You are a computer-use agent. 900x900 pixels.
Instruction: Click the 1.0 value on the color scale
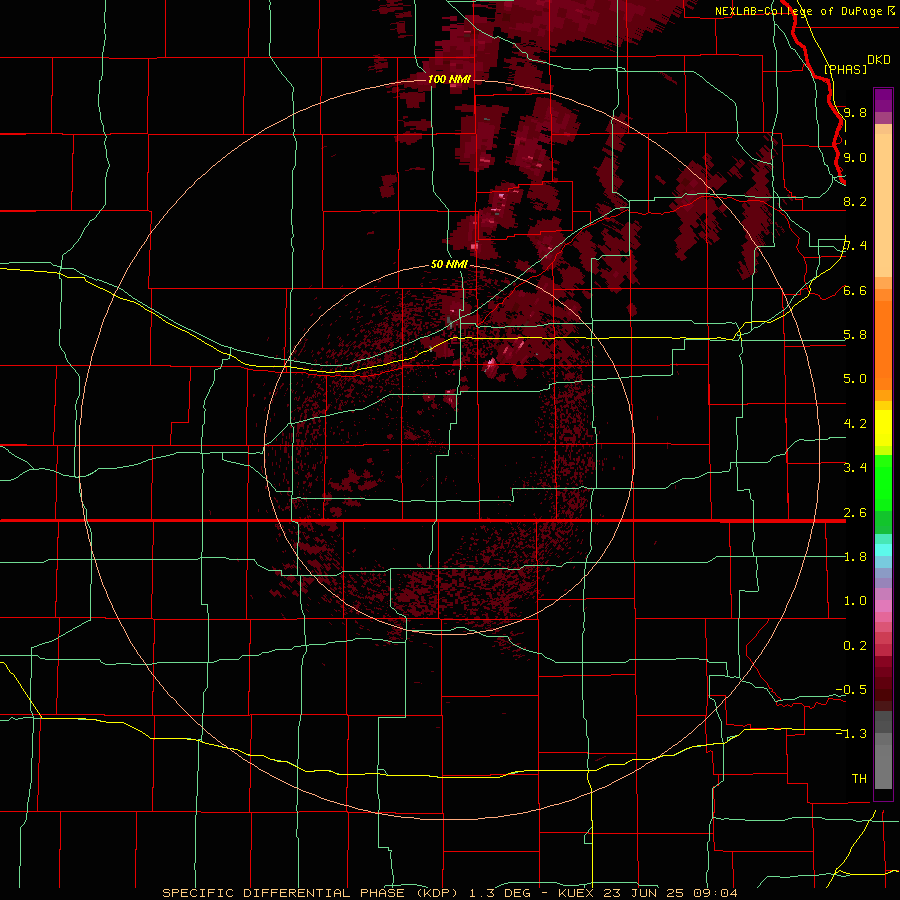[855, 601]
